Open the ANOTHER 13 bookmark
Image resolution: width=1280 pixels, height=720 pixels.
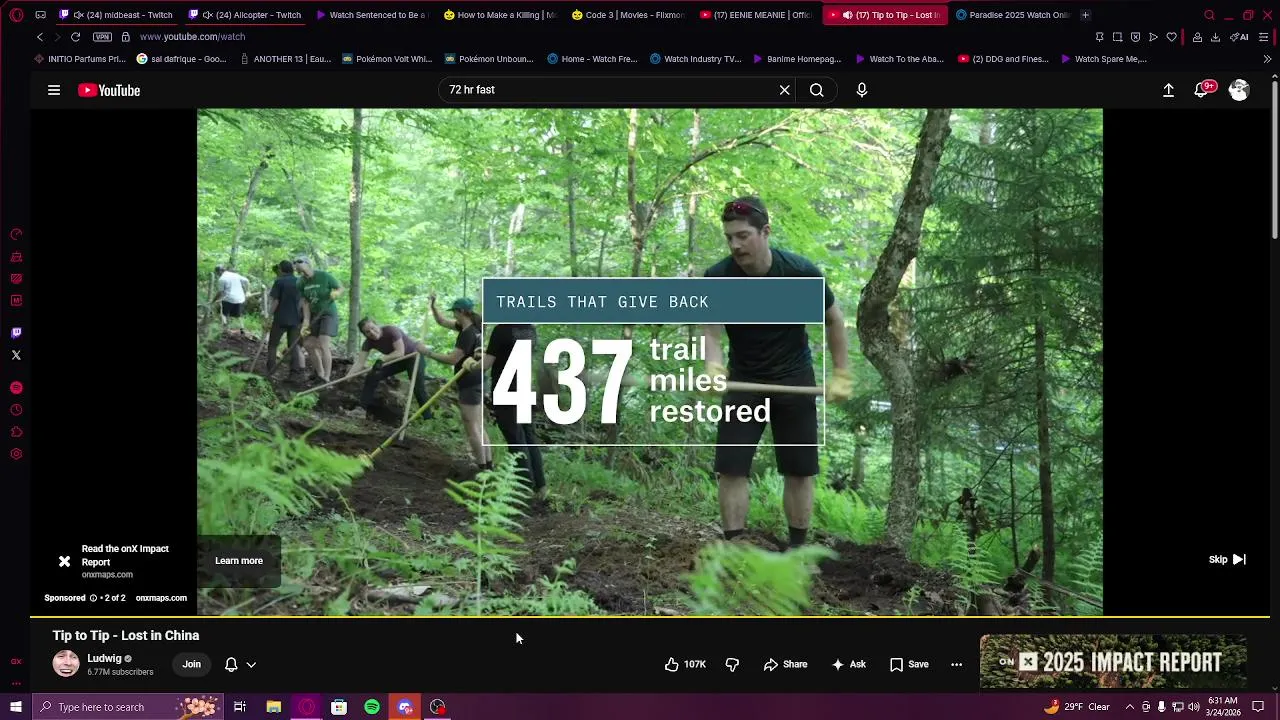(286, 59)
